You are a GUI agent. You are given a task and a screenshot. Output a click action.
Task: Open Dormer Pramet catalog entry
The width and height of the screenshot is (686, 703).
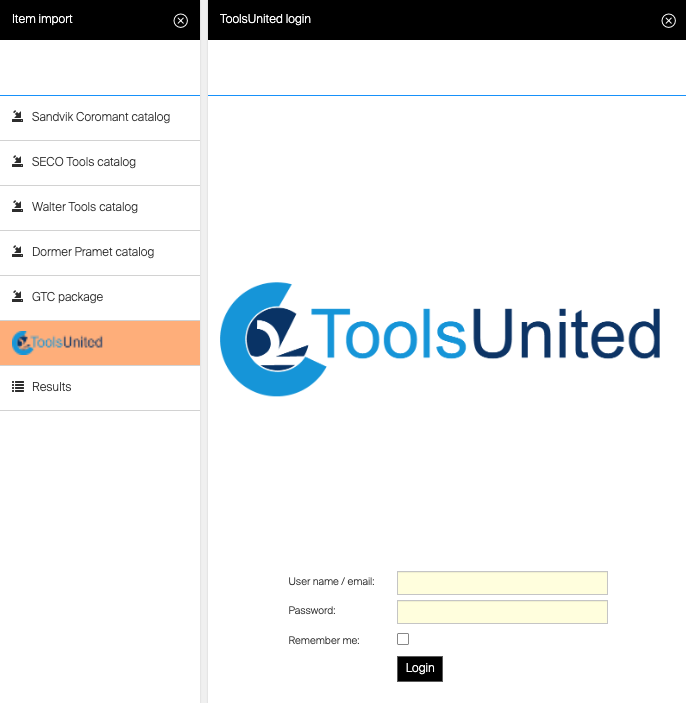coord(93,252)
